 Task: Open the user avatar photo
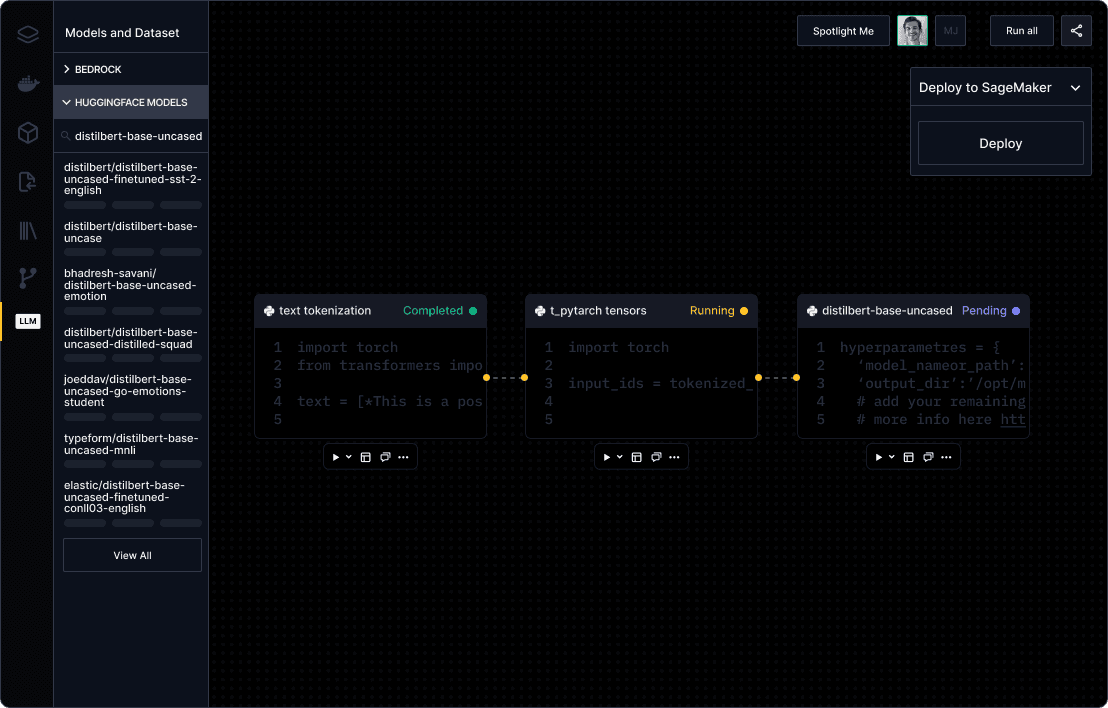pyautogui.click(x=912, y=31)
